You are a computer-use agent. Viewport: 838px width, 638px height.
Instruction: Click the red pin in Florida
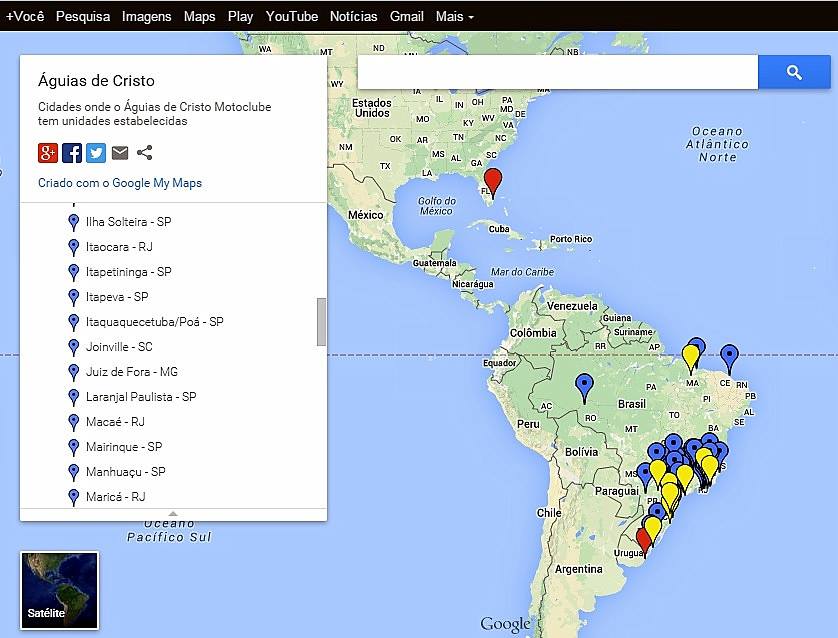(x=493, y=182)
